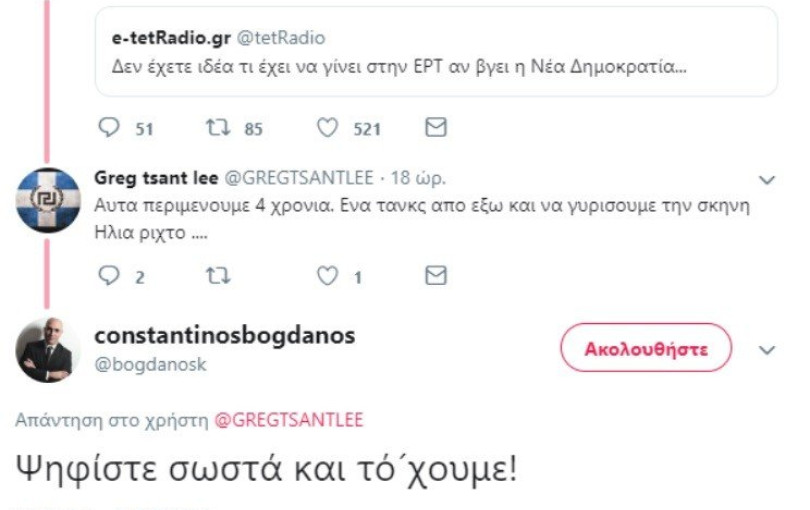Send e-tetRadio.gr tweet via direct message
This screenshot has height=510, width=810.
[435, 128]
